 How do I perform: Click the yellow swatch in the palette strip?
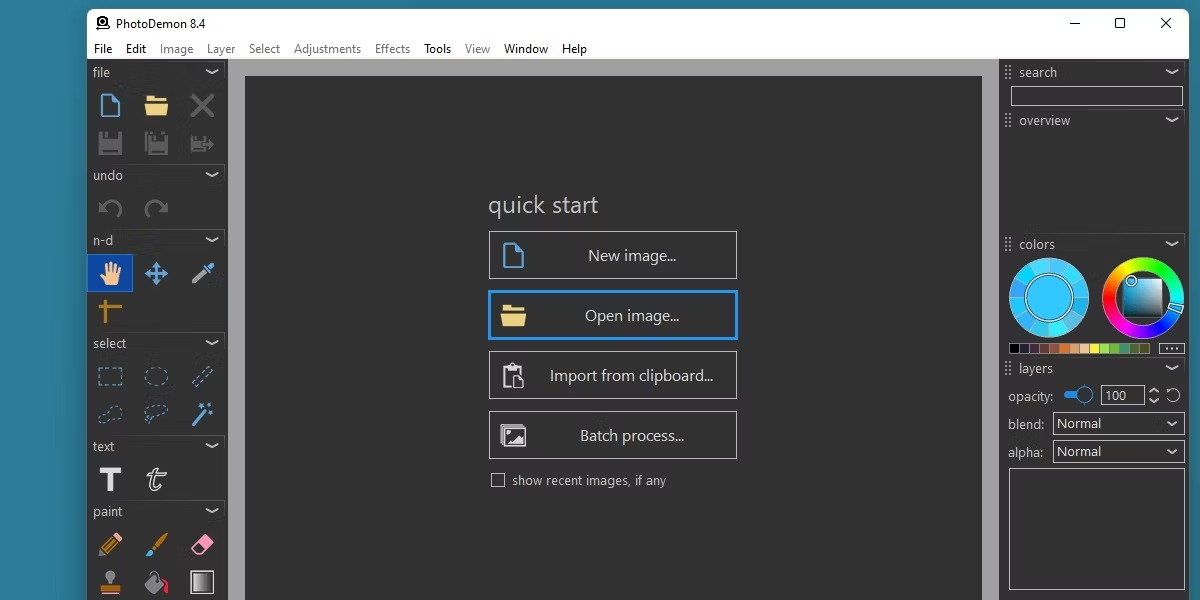tap(1095, 349)
